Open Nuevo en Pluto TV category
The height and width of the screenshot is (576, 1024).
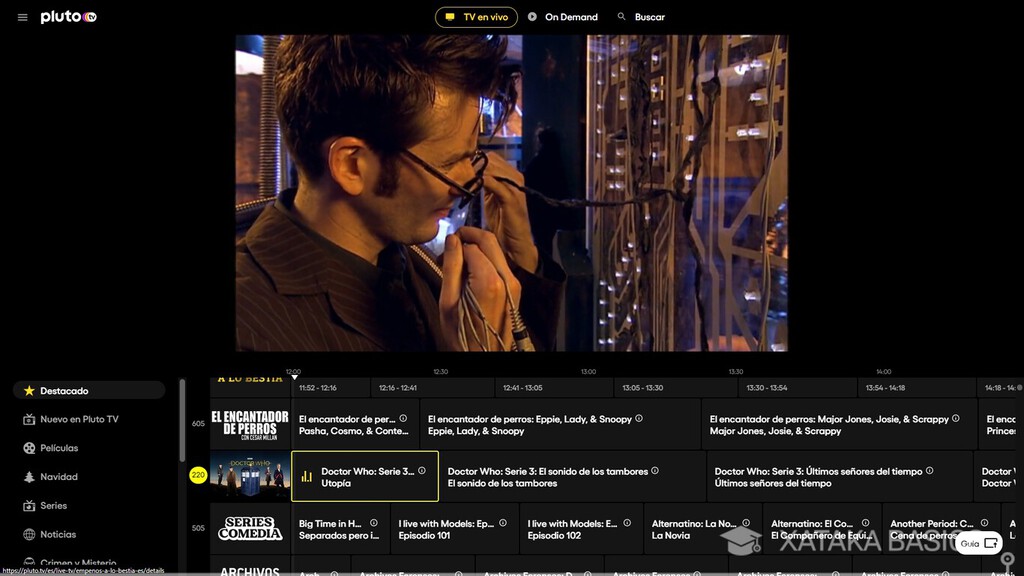pyautogui.click(x=78, y=419)
